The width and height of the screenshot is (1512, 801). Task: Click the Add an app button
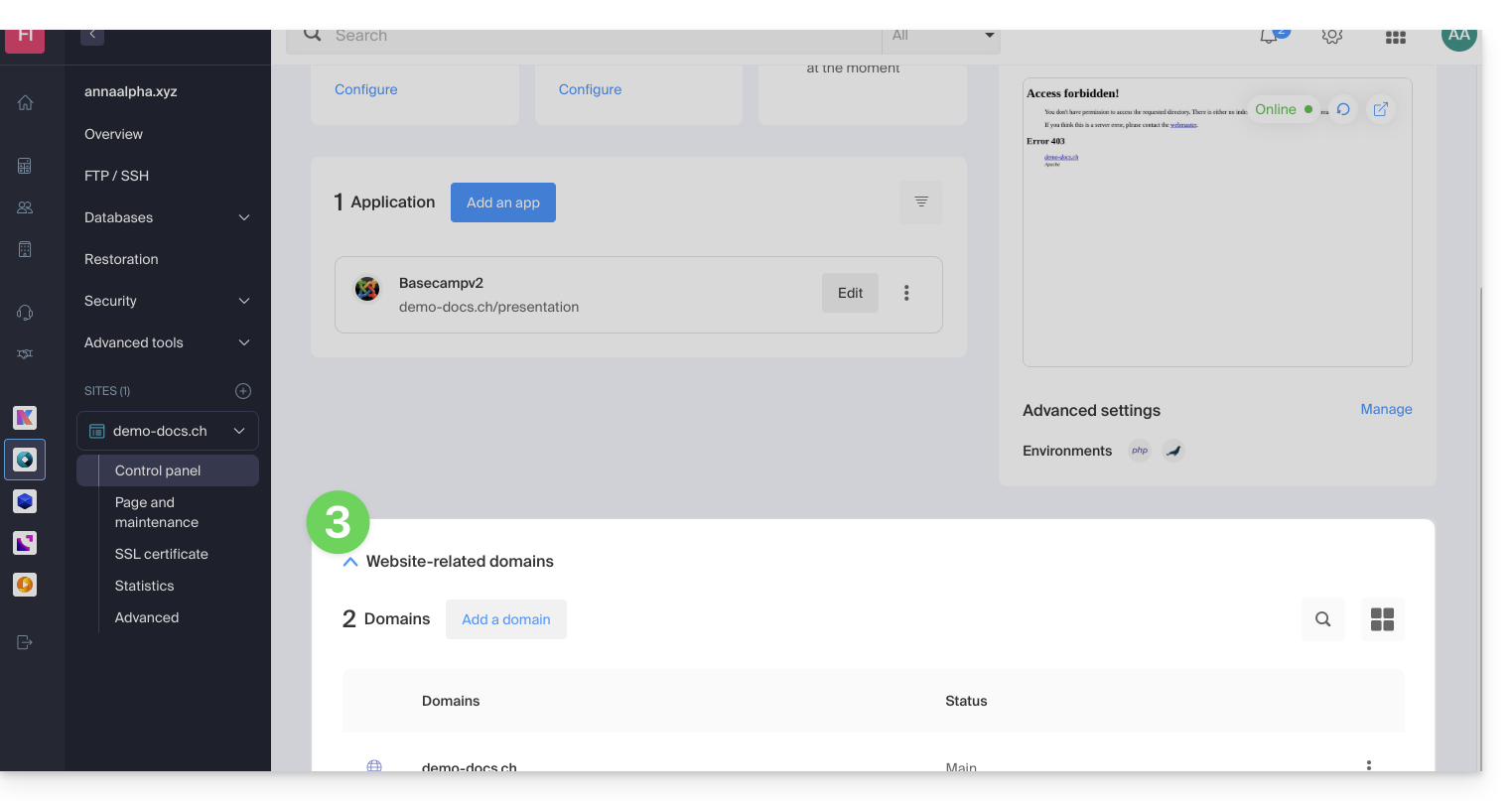pos(502,202)
